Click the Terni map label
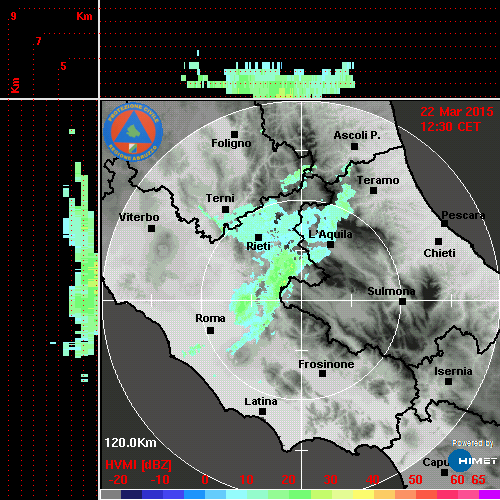This screenshot has width=500, height=500. point(220,198)
